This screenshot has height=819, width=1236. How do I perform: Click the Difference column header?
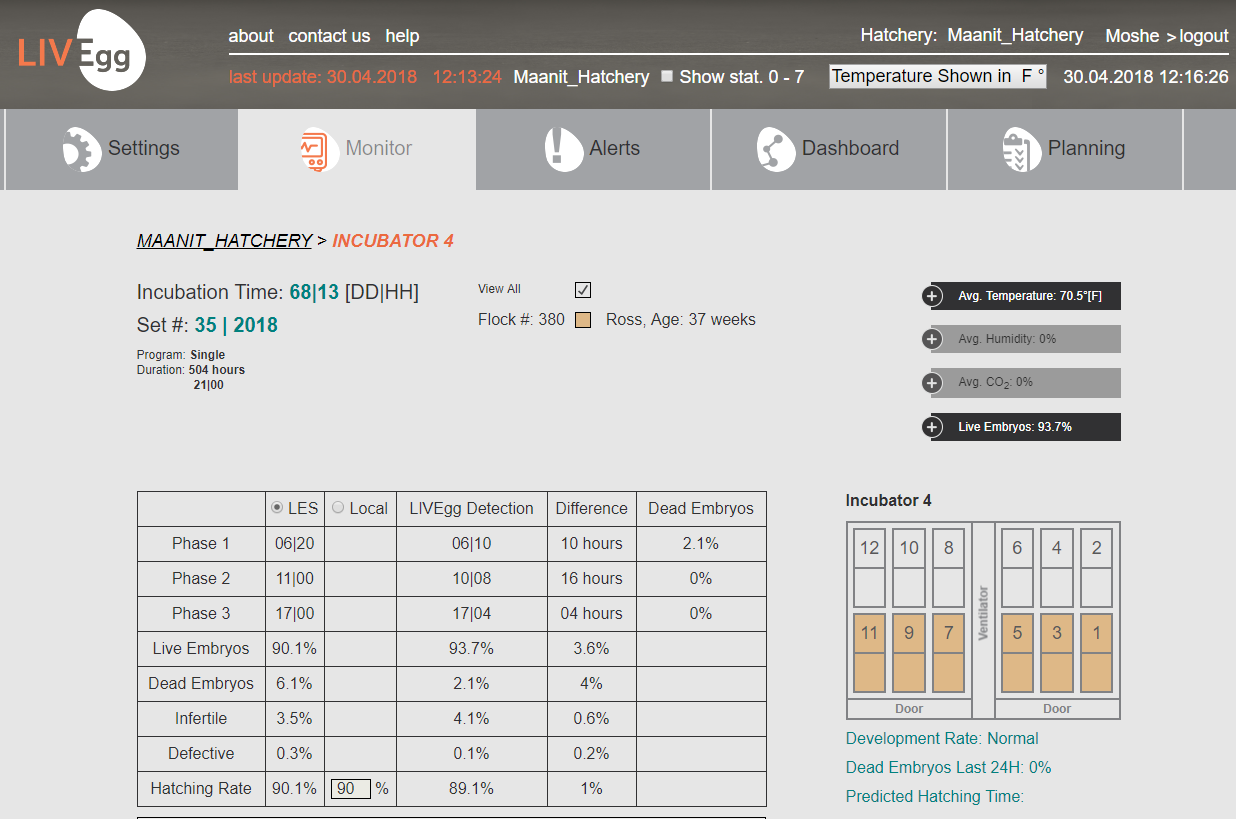pos(592,509)
